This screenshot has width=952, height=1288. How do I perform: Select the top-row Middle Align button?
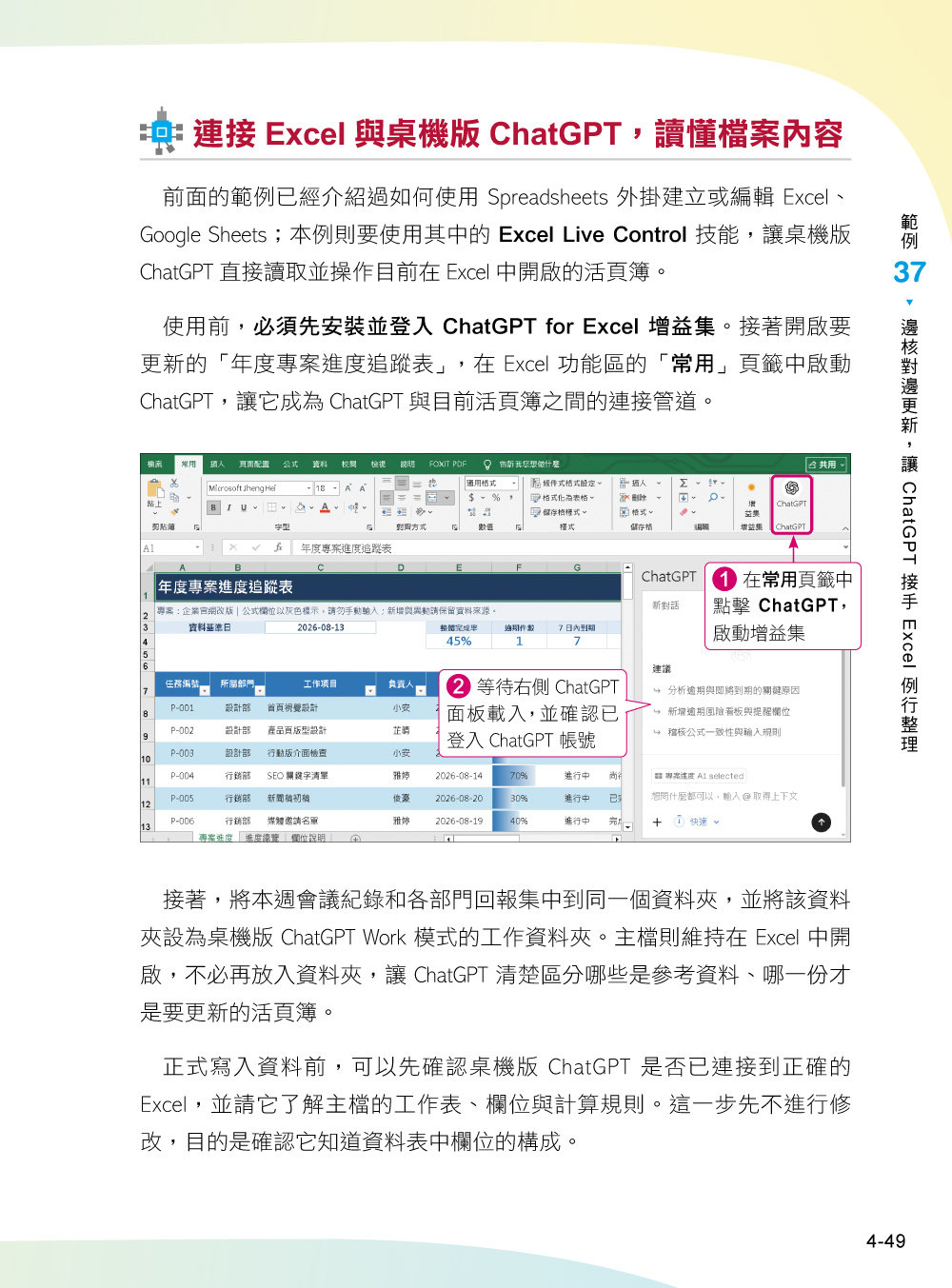pyautogui.click(x=402, y=483)
